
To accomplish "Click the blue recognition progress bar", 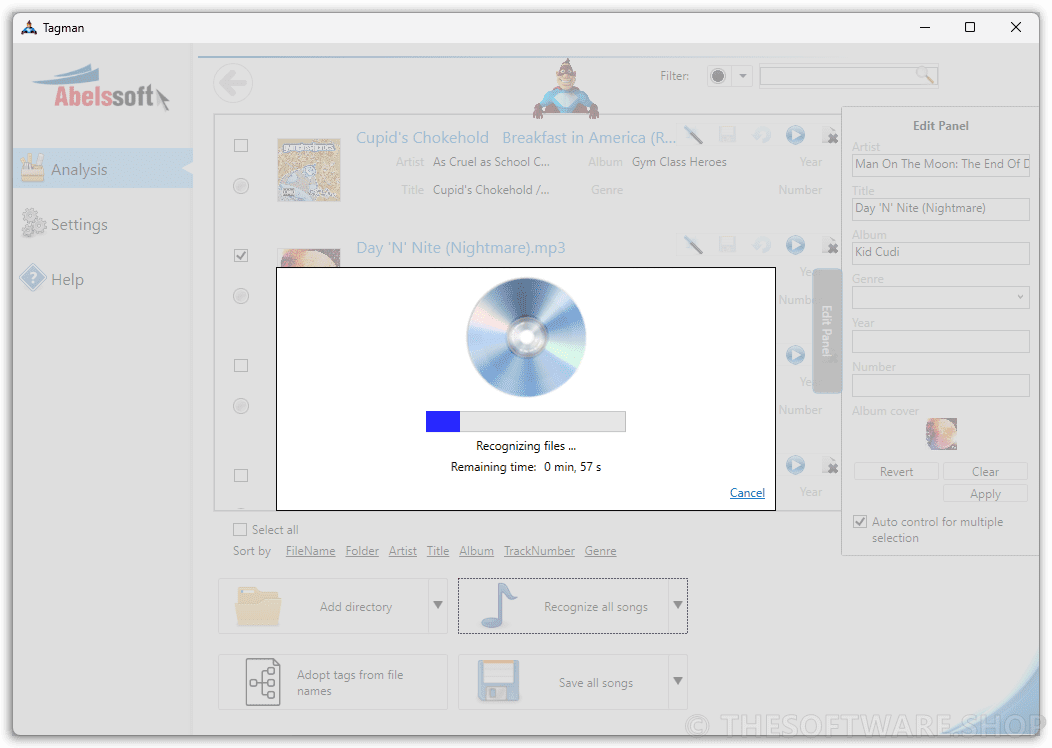I will coord(525,421).
